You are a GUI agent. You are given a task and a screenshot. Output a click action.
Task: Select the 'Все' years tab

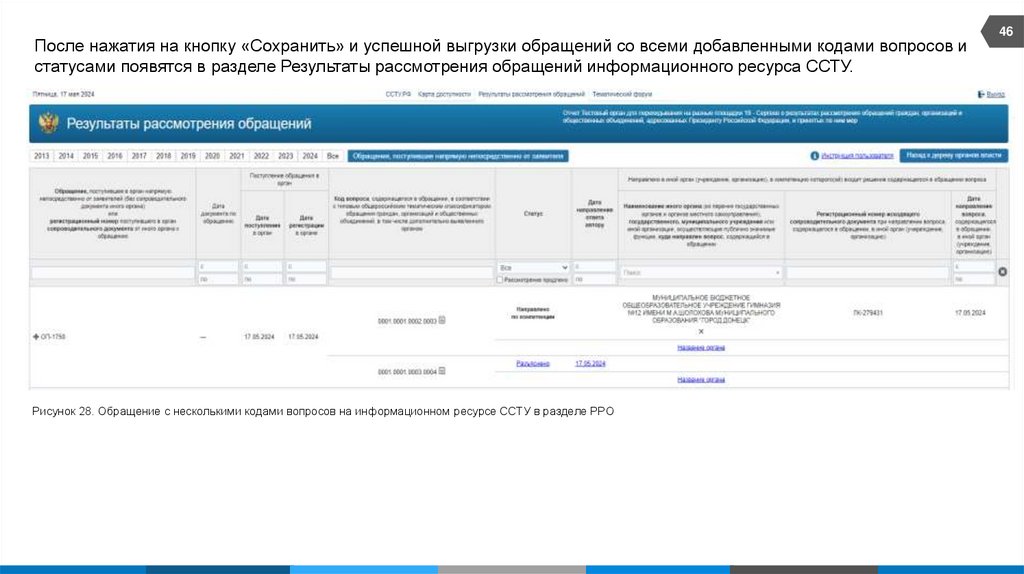333,156
